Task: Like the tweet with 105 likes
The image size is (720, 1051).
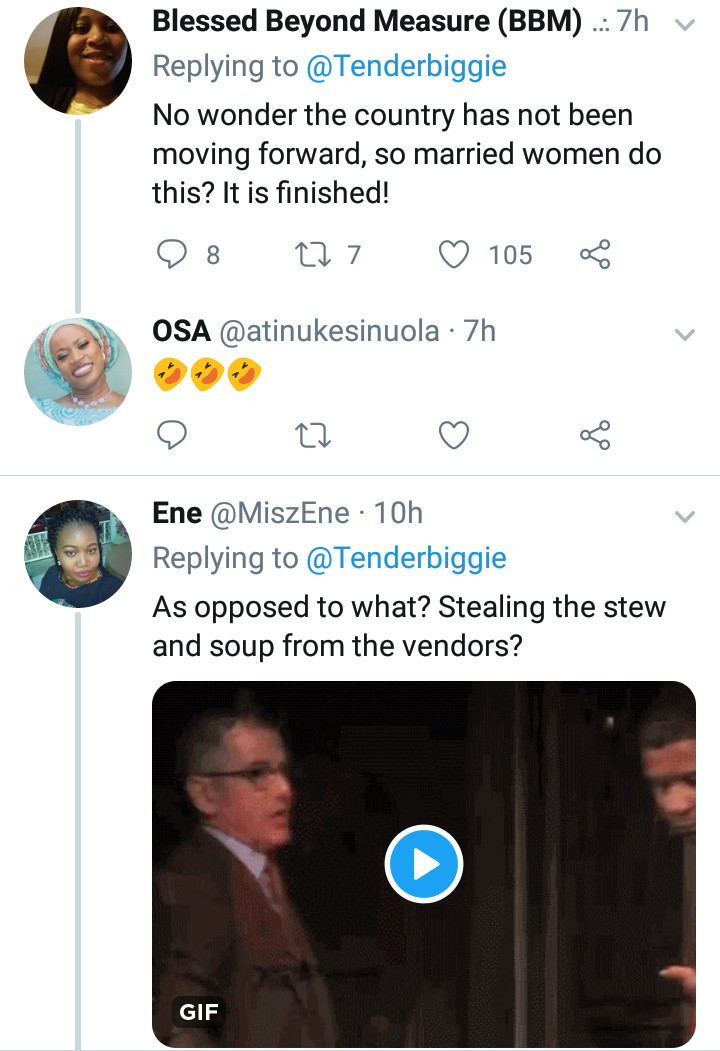Action: click(454, 254)
